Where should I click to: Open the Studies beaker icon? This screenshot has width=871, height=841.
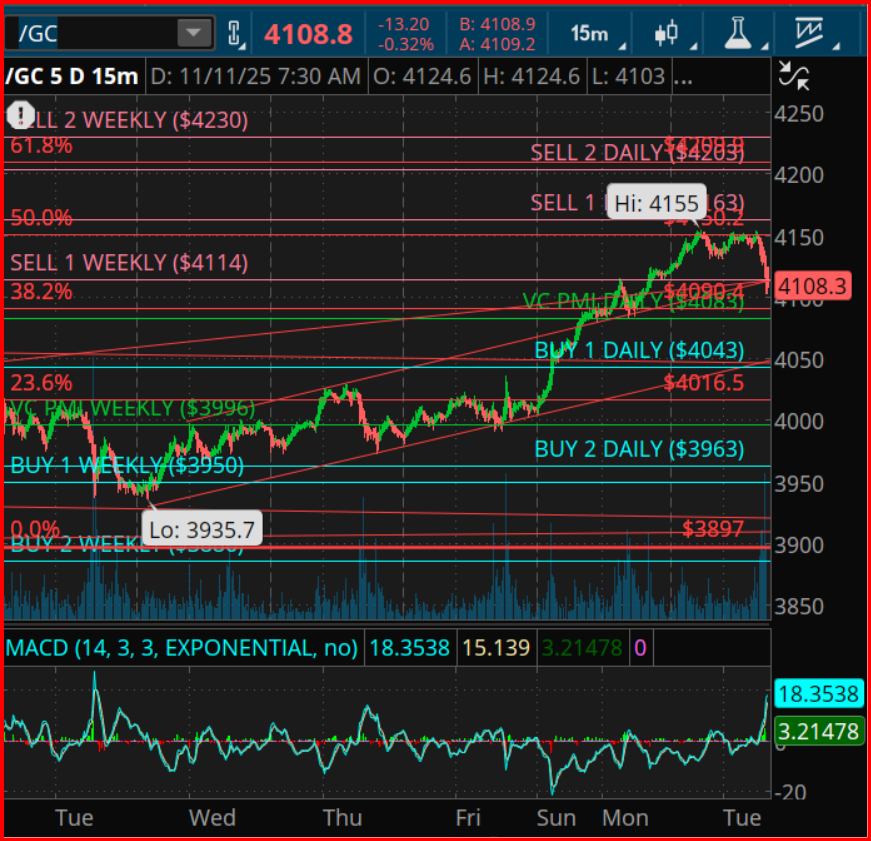coord(736,32)
